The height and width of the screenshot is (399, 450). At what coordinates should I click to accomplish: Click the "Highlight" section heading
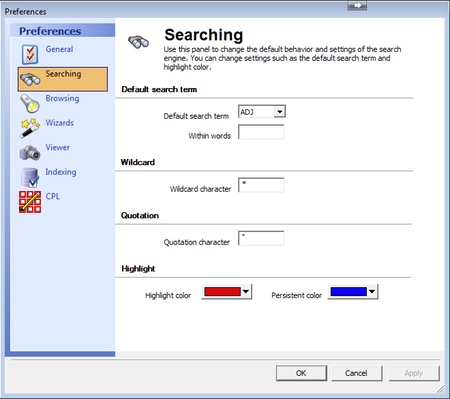pos(138,269)
